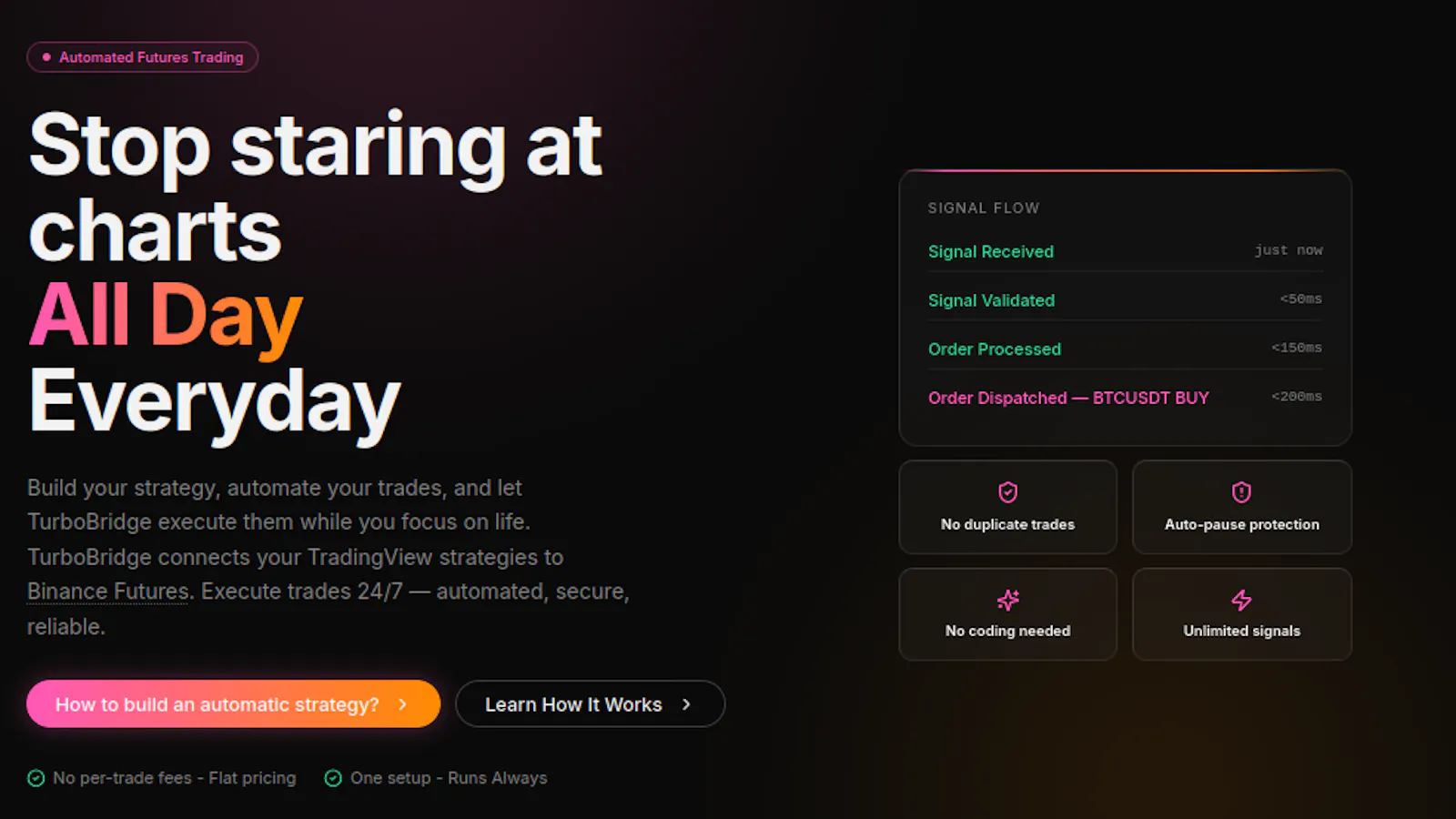Click the green check icon beside One setup

(333, 778)
